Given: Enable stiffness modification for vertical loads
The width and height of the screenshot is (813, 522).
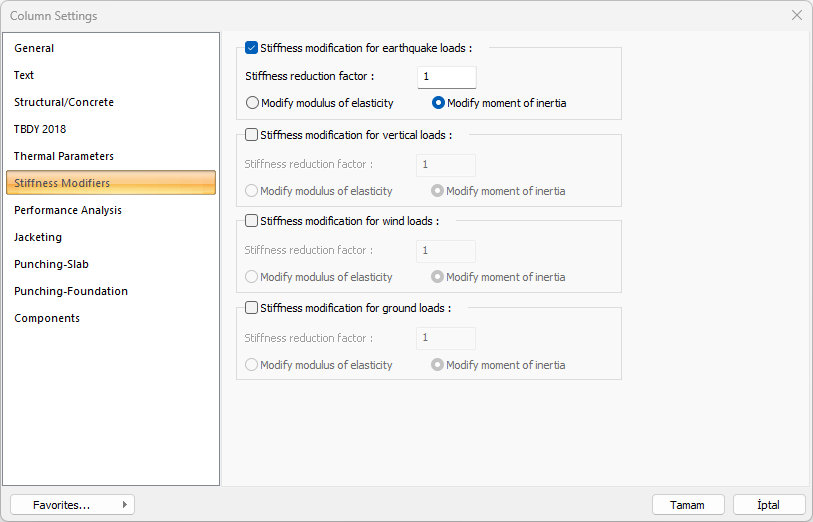Looking at the screenshot, I should click(x=252, y=135).
